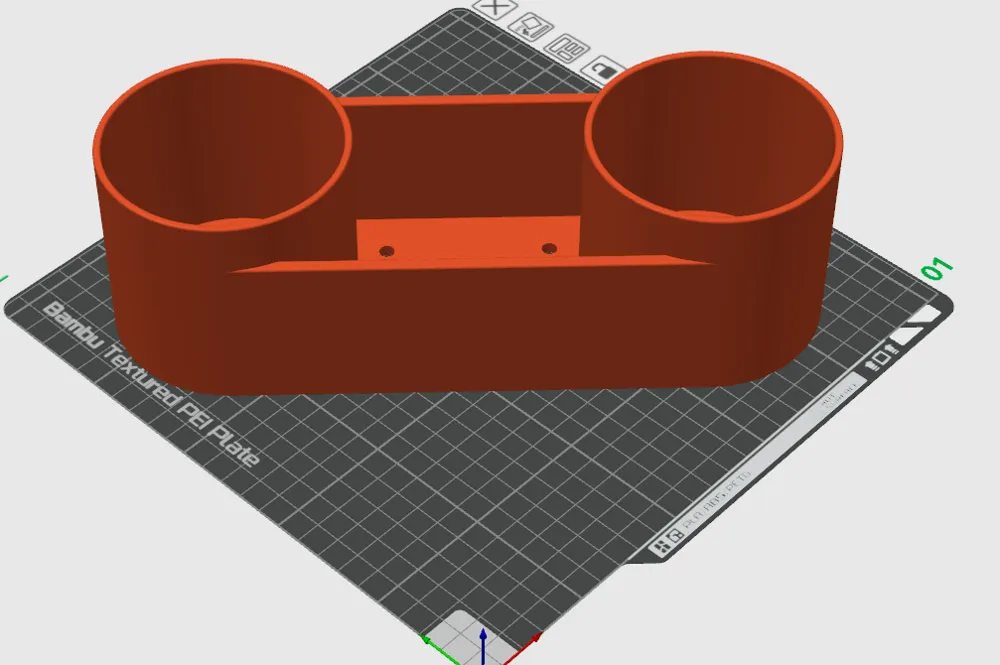Click the arrange objects on plate icon

coord(567,48)
